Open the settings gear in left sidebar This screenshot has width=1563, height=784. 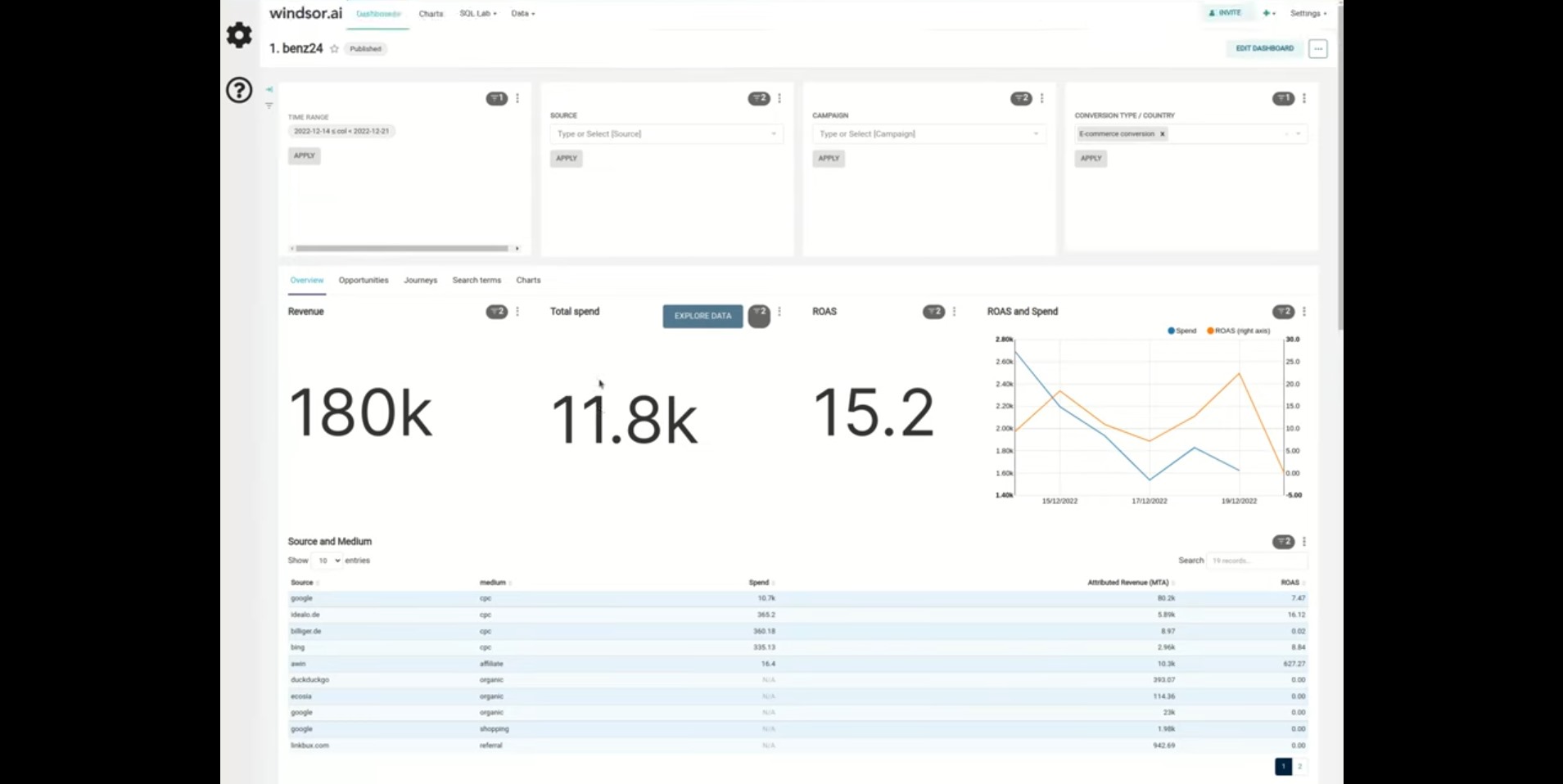pyautogui.click(x=239, y=35)
